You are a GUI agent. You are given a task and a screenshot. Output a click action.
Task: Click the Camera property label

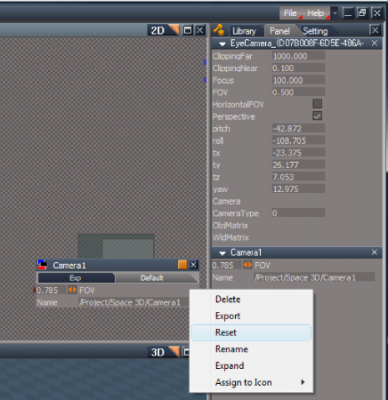pos(227,201)
